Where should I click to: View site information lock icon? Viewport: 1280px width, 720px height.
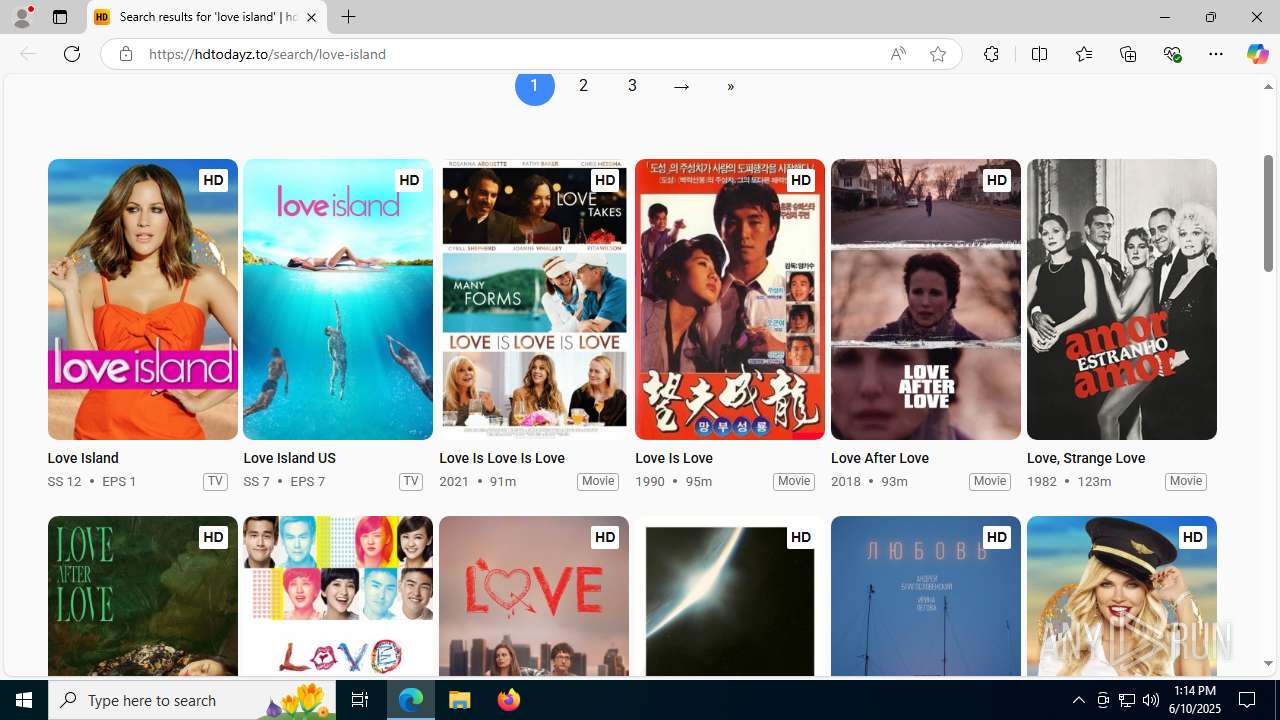[x=125, y=54]
